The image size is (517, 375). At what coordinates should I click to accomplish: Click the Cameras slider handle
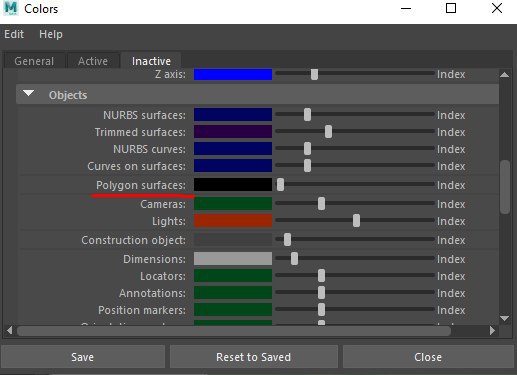[x=321, y=204]
